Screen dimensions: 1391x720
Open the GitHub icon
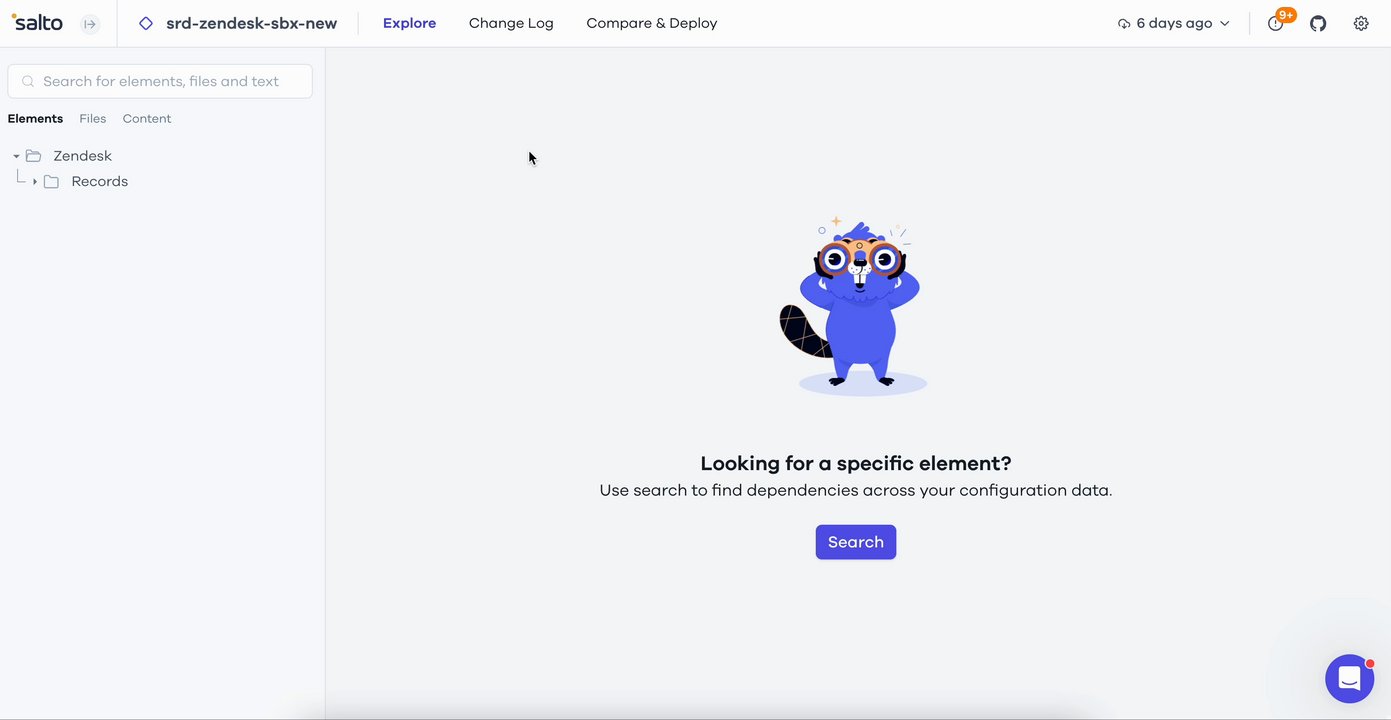(x=1318, y=23)
